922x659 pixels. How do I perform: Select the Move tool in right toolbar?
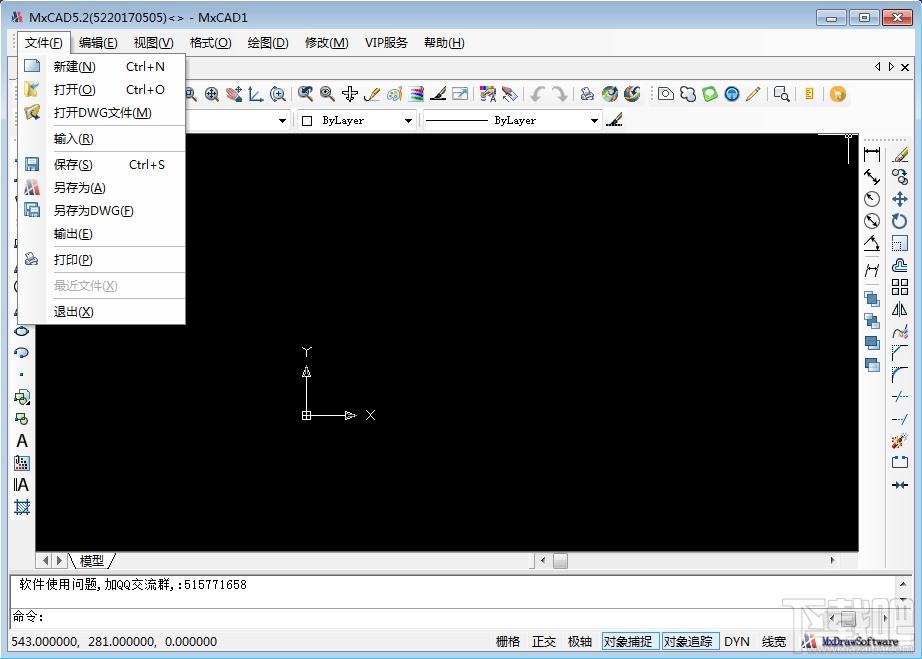coord(900,199)
